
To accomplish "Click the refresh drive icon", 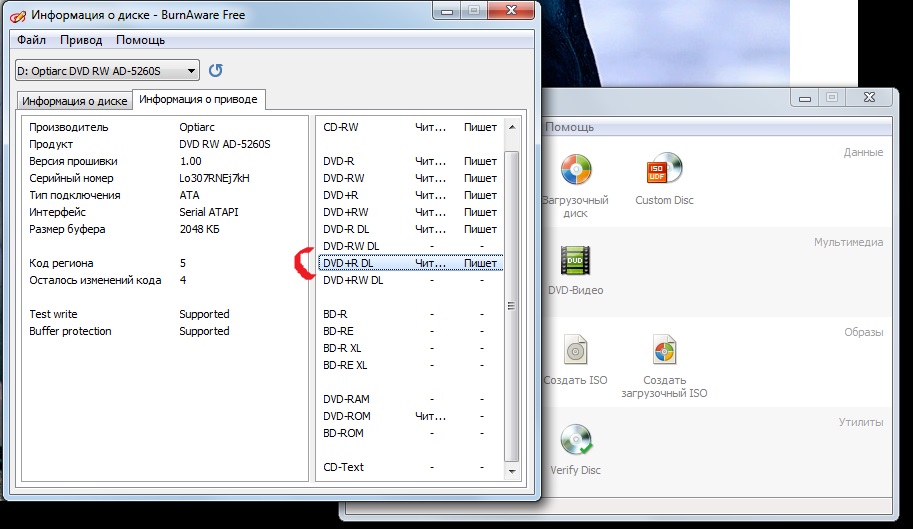I will click(215, 70).
